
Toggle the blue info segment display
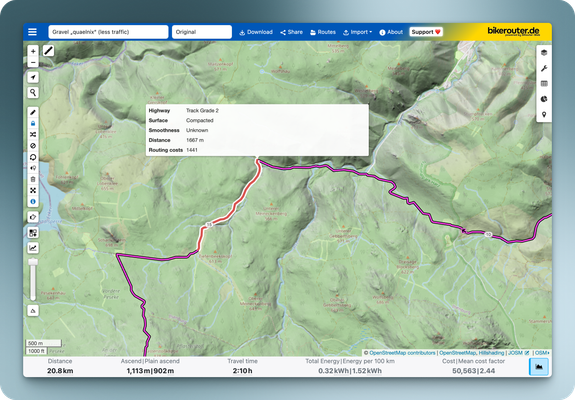[x=33, y=202]
